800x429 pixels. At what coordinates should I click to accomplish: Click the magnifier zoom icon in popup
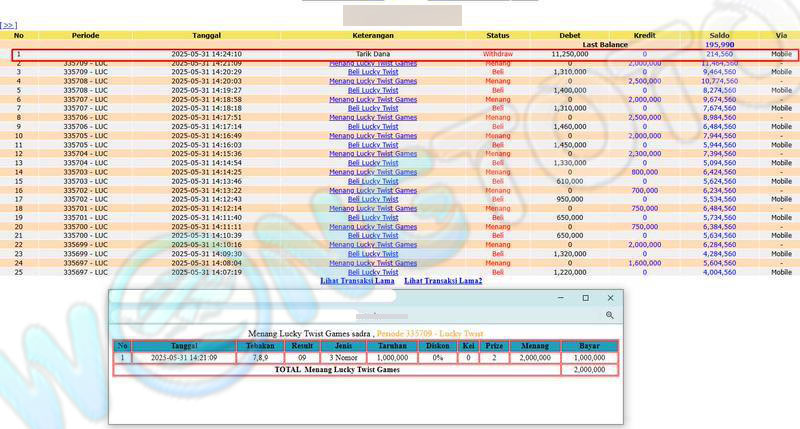(x=609, y=315)
